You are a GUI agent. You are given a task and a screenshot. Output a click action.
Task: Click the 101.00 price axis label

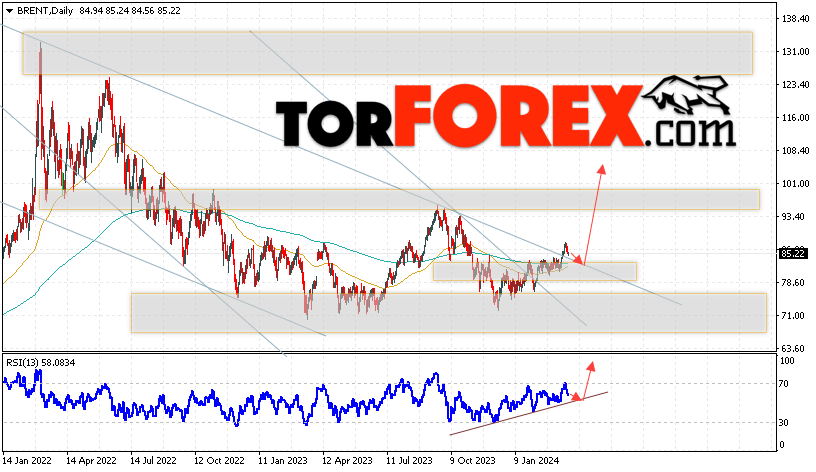(796, 184)
